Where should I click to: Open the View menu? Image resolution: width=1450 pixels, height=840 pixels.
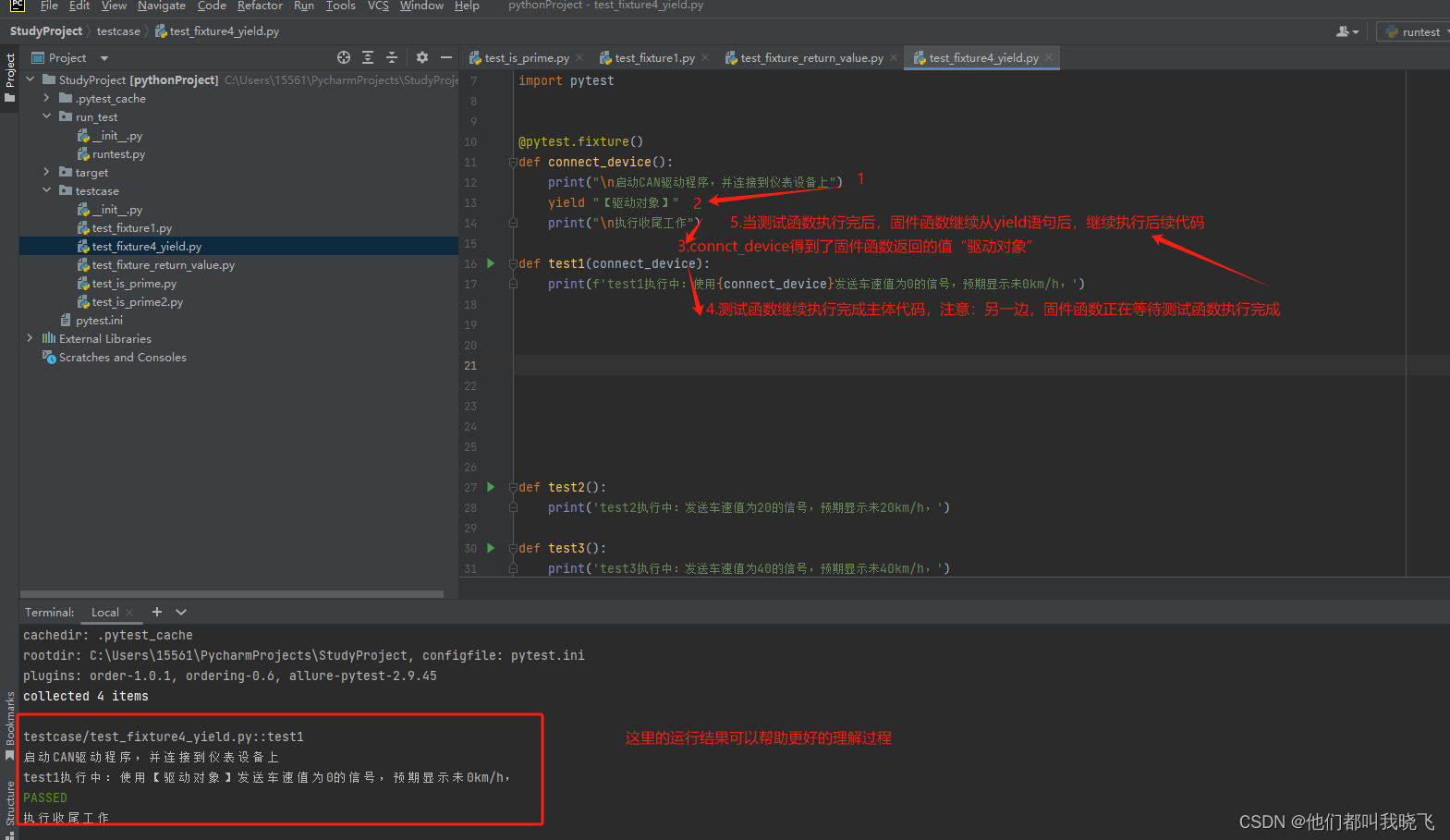[x=114, y=6]
